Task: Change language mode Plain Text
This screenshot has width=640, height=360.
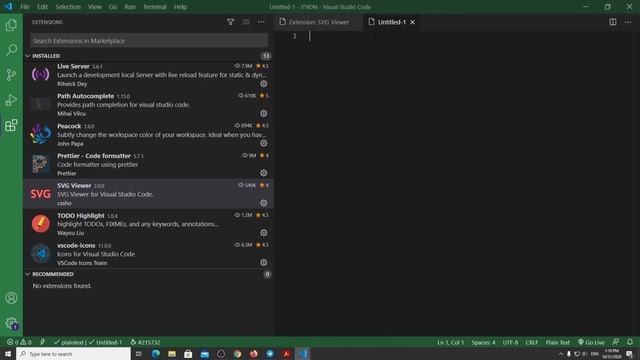Action: [558, 342]
